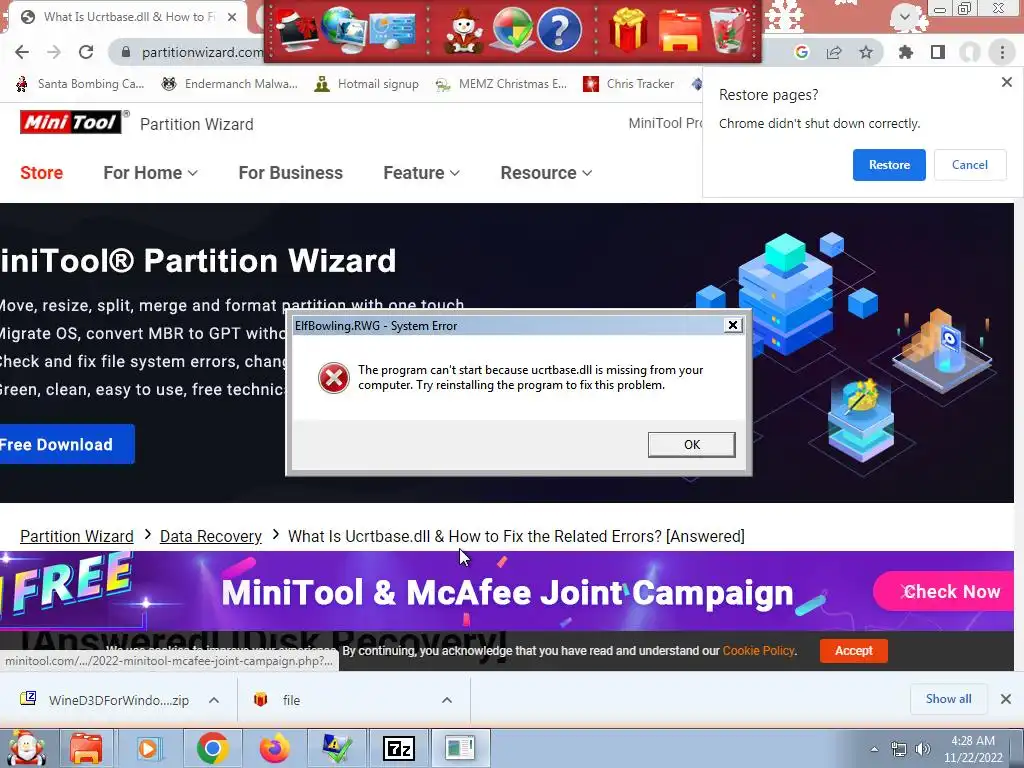Viewport: 1024px width, 768px height.
Task: Click the Google icon in the address bar
Action: pyautogui.click(x=801, y=52)
